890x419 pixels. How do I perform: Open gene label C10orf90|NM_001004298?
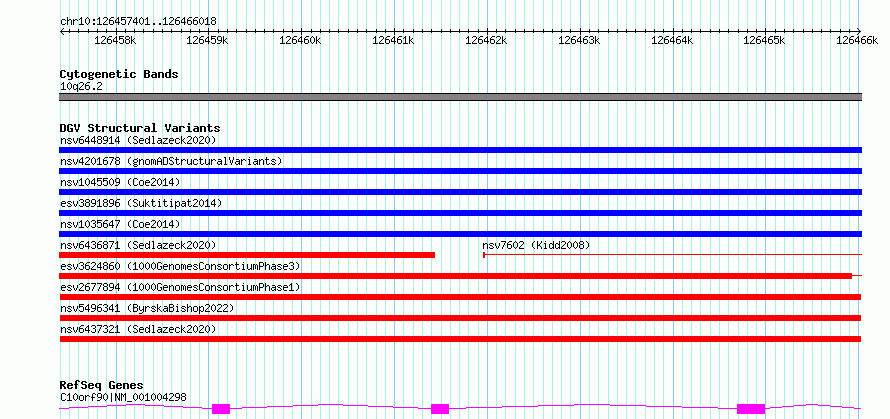pos(123,397)
